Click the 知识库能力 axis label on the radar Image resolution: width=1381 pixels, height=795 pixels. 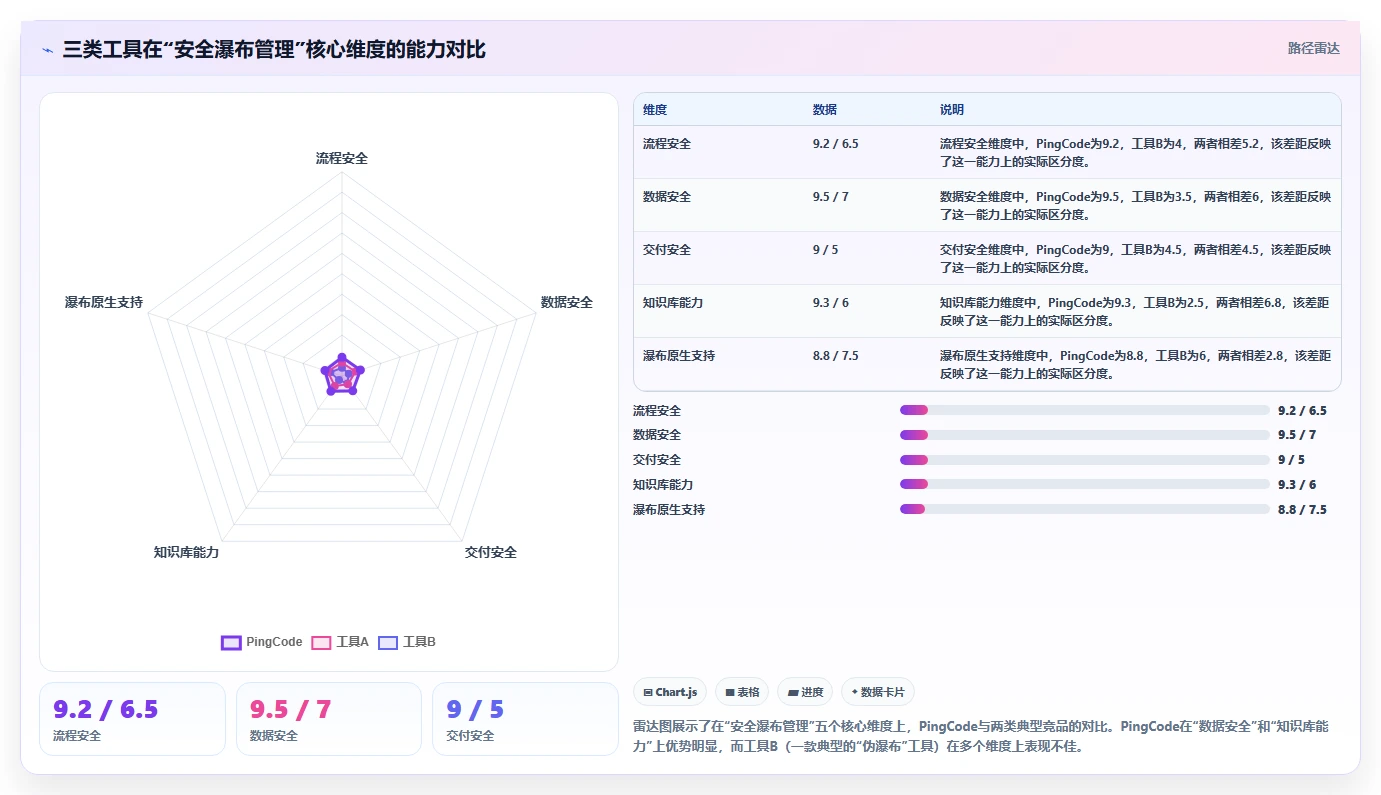point(186,552)
